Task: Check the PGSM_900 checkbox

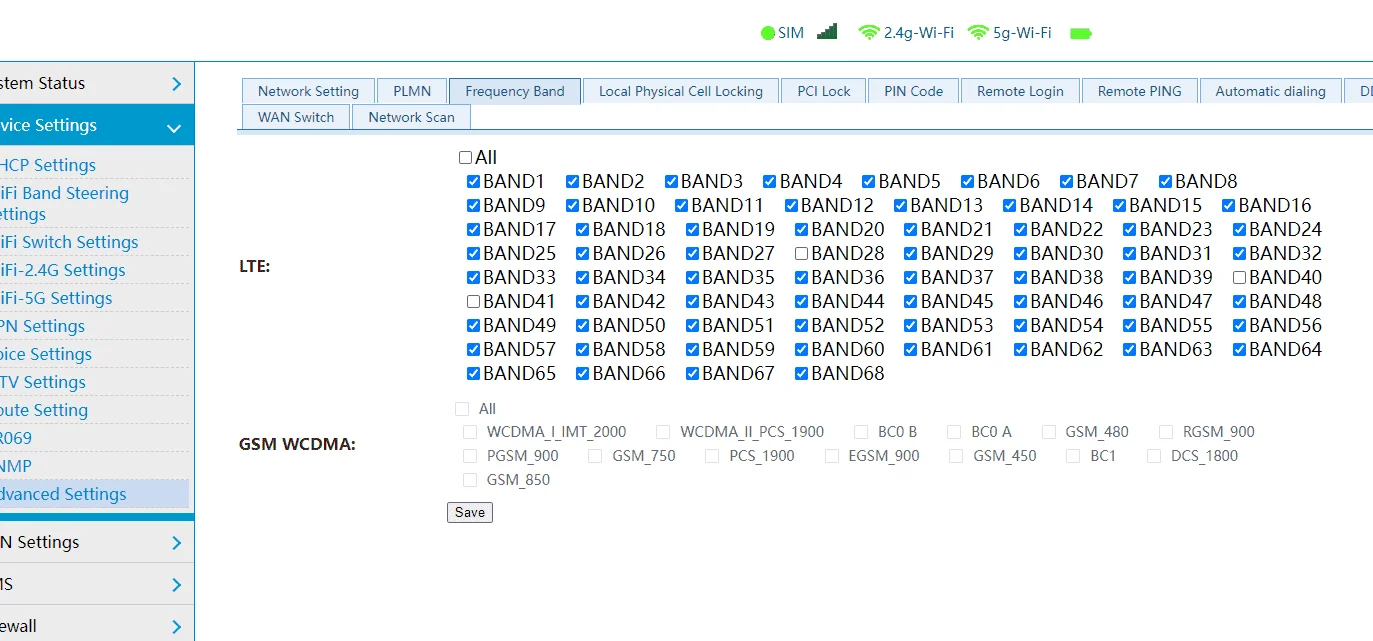Action: (x=470, y=456)
